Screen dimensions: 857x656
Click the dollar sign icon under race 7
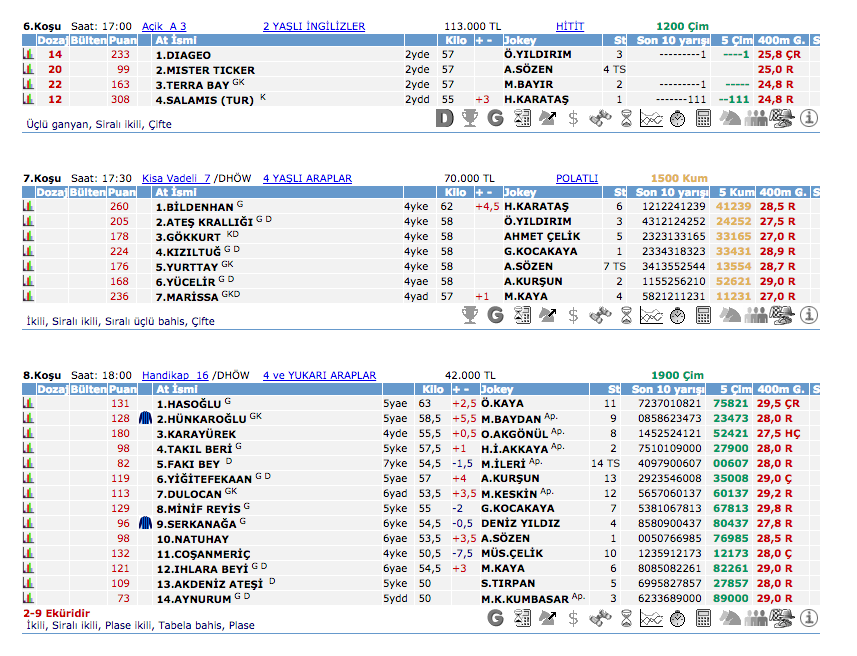[x=573, y=315]
